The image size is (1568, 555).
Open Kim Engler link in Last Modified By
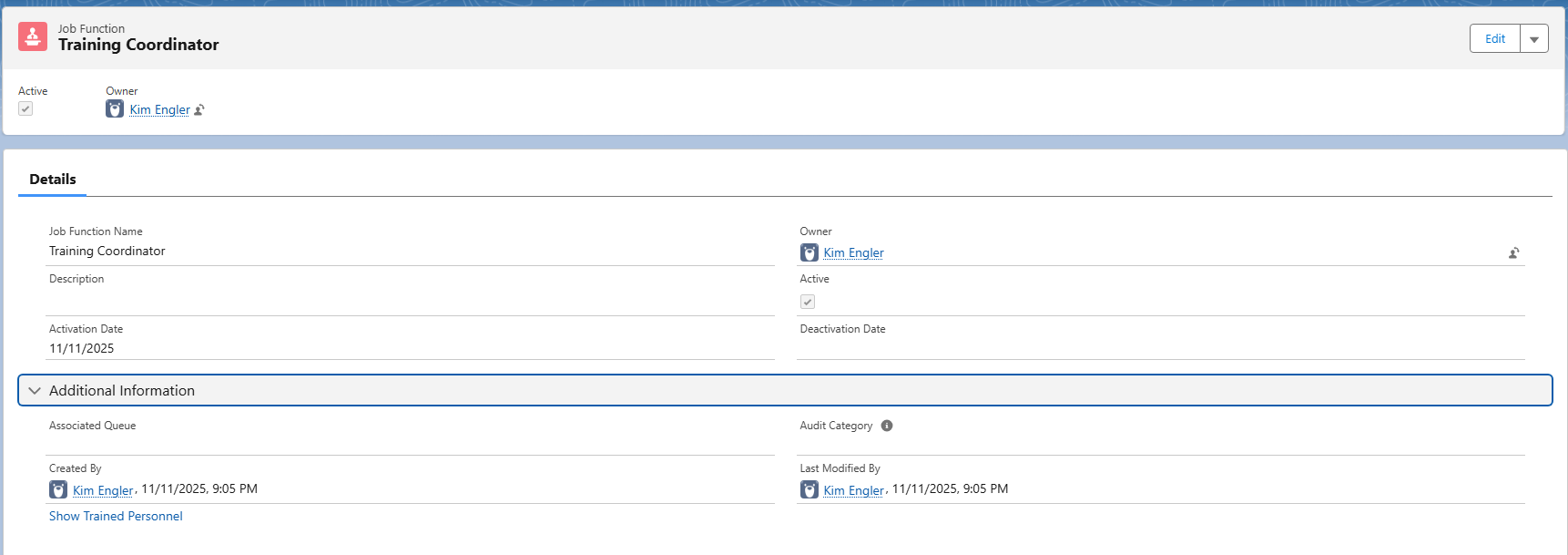[853, 490]
